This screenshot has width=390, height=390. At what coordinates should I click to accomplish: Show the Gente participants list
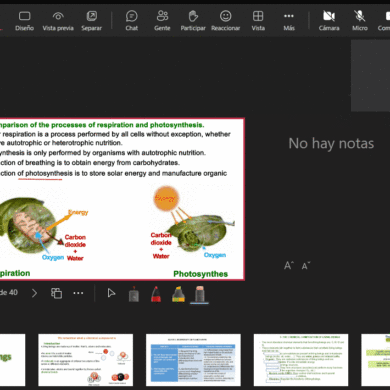(x=162, y=21)
